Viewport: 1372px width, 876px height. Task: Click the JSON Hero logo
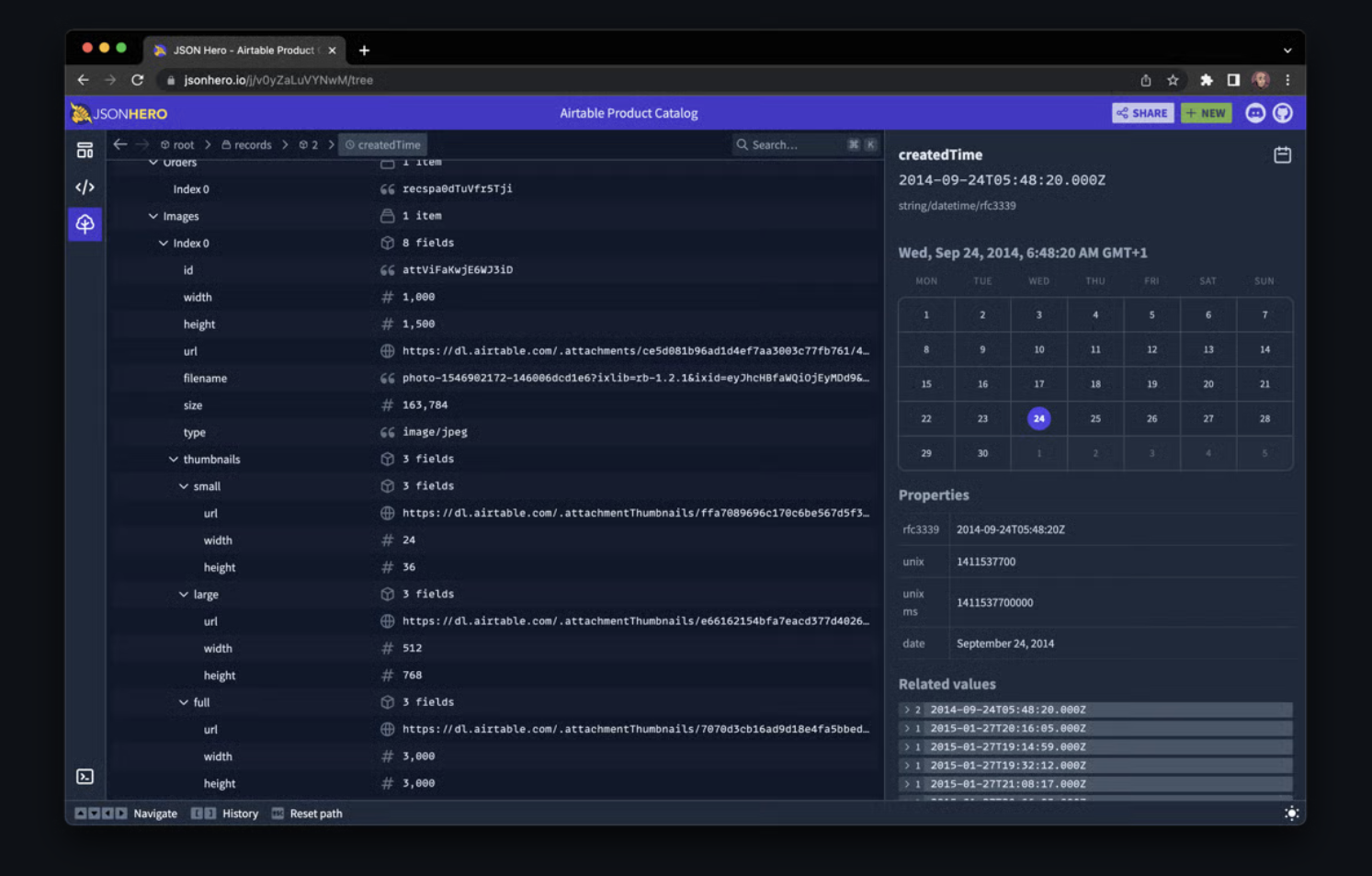(x=119, y=113)
